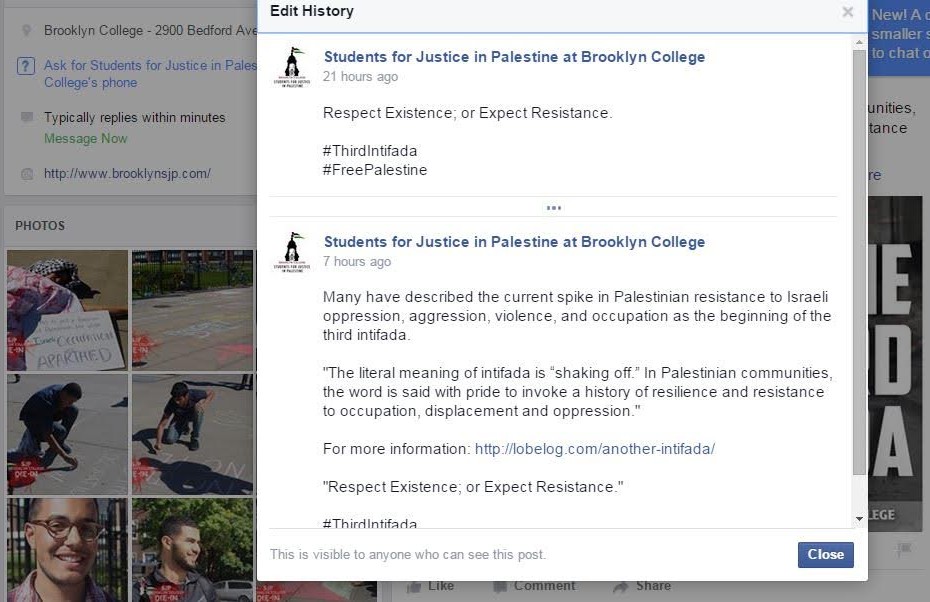Click the location pin icon near address
This screenshot has height=602, width=930.
pos(26,30)
